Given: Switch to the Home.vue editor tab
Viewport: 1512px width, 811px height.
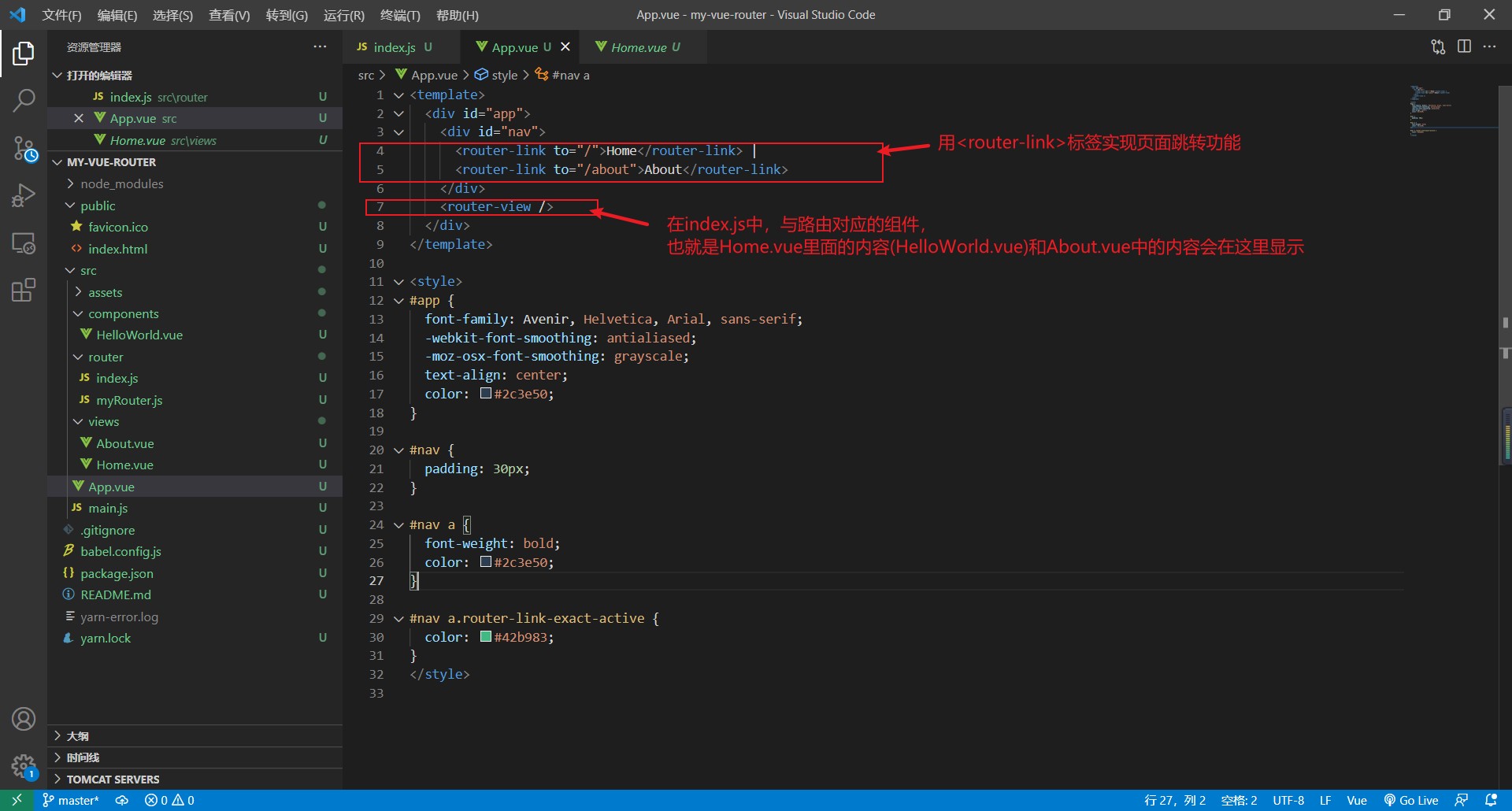Looking at the screenshot, I should pyautogui.click(x=643, y=47).
